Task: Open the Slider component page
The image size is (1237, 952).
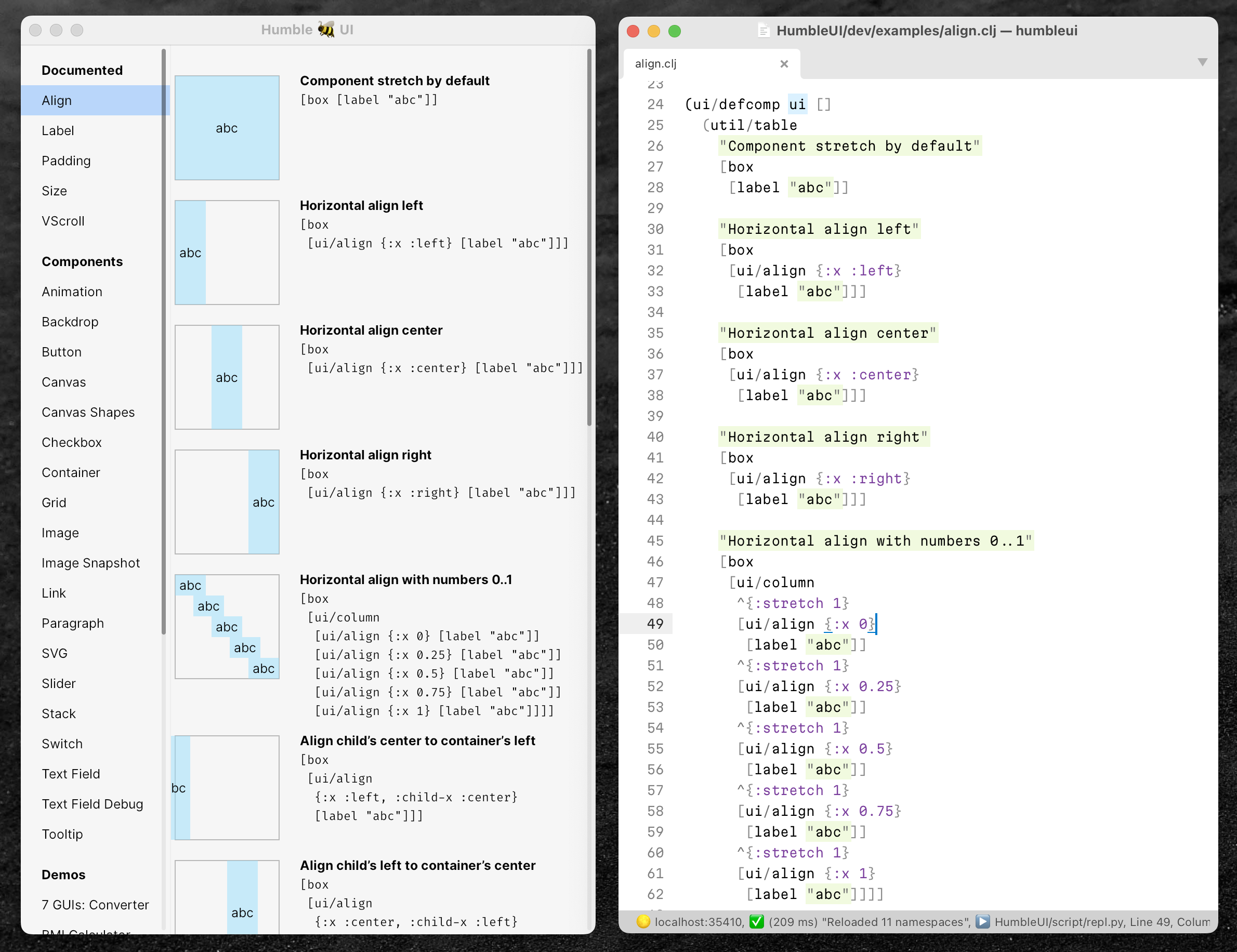Action: [x=58, y=683]
